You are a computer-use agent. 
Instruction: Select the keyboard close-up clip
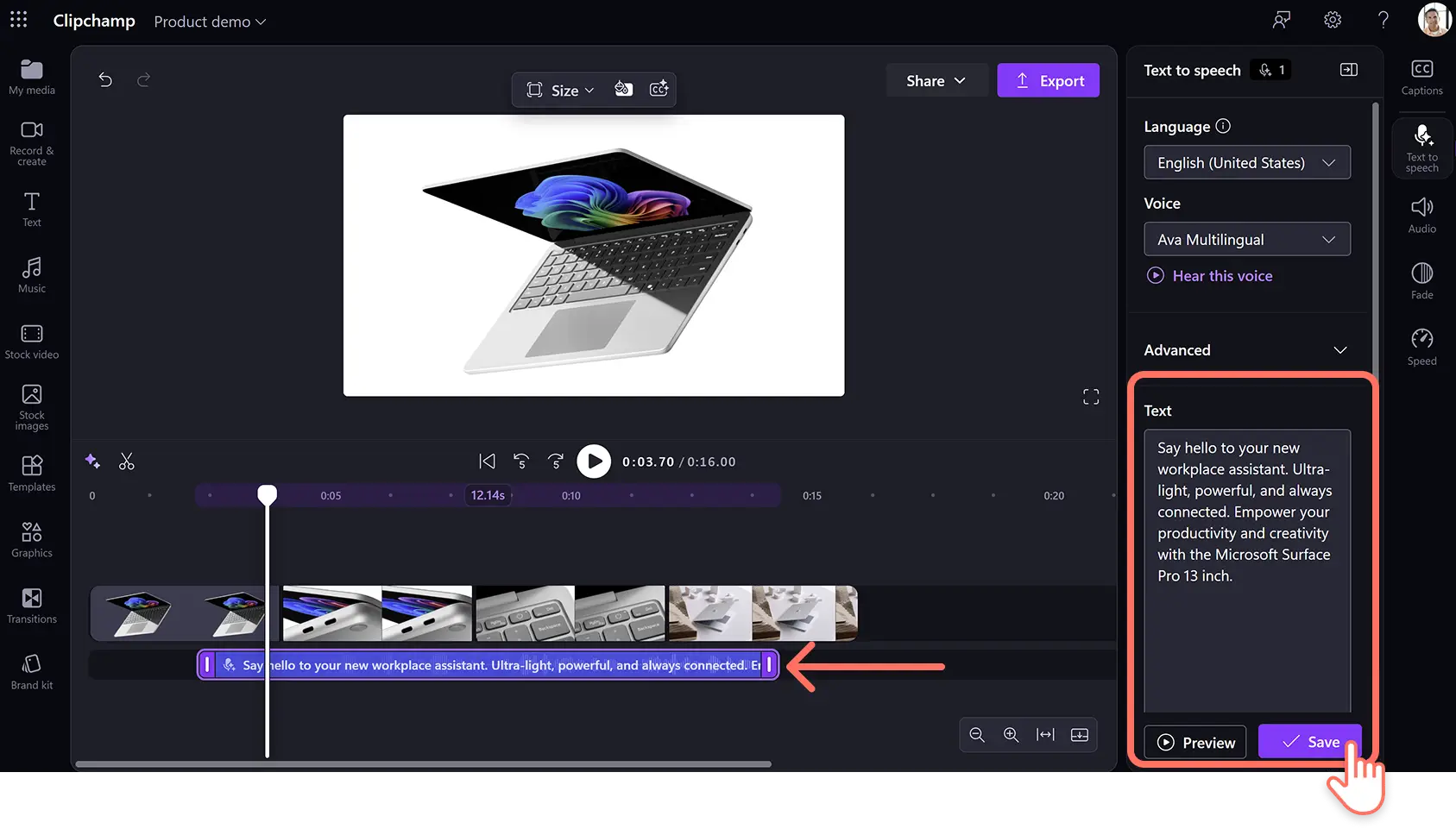click(x=570, y=613)
